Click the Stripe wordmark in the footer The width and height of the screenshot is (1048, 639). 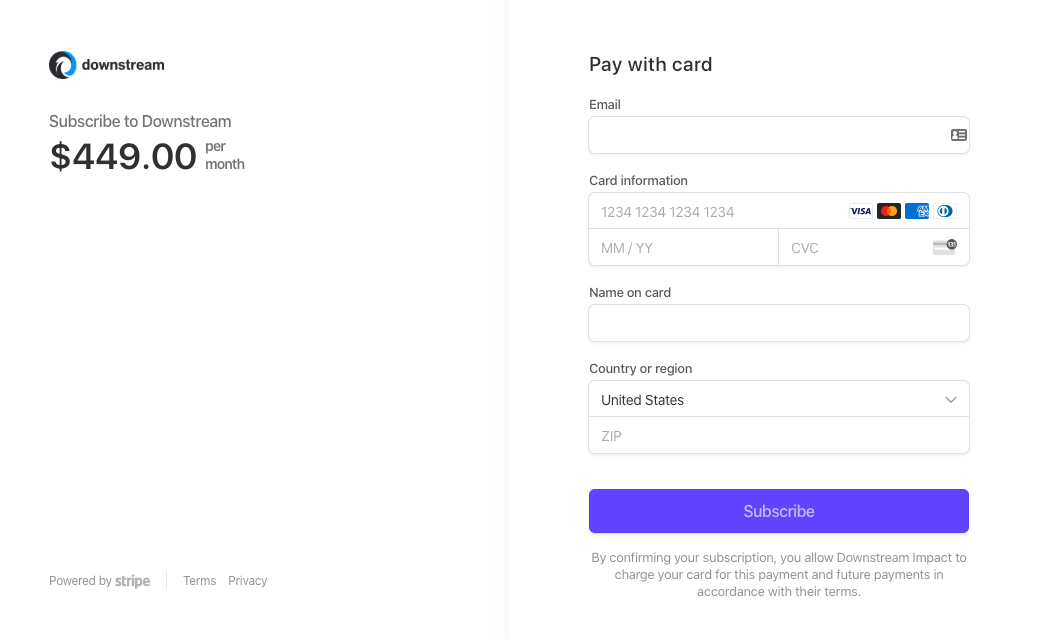click(x=133, y=580)
